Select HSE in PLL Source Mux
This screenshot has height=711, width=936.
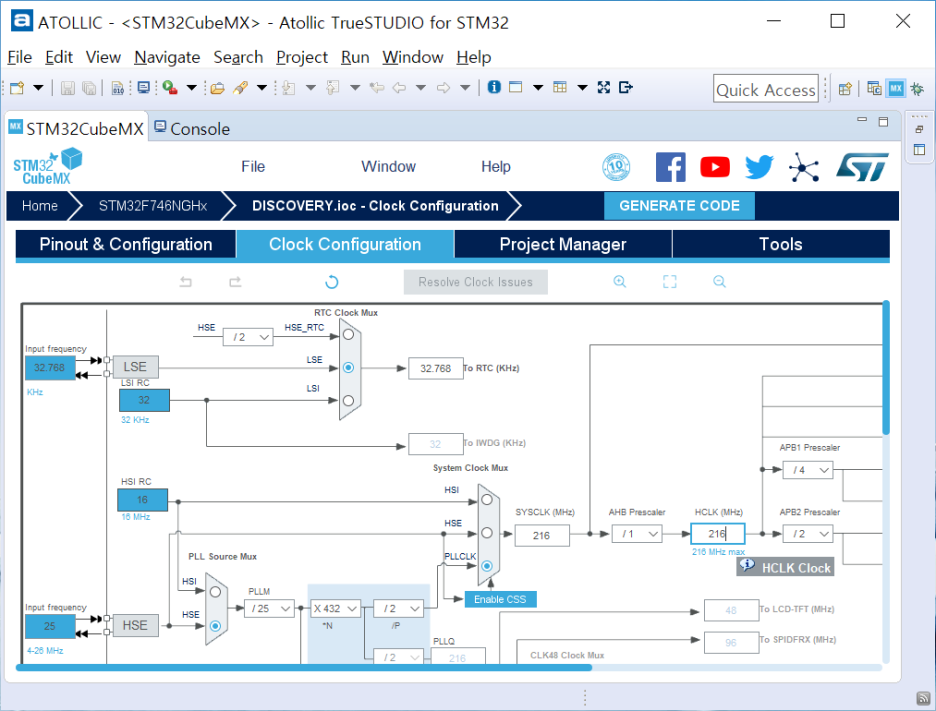(x=215, y=626)
